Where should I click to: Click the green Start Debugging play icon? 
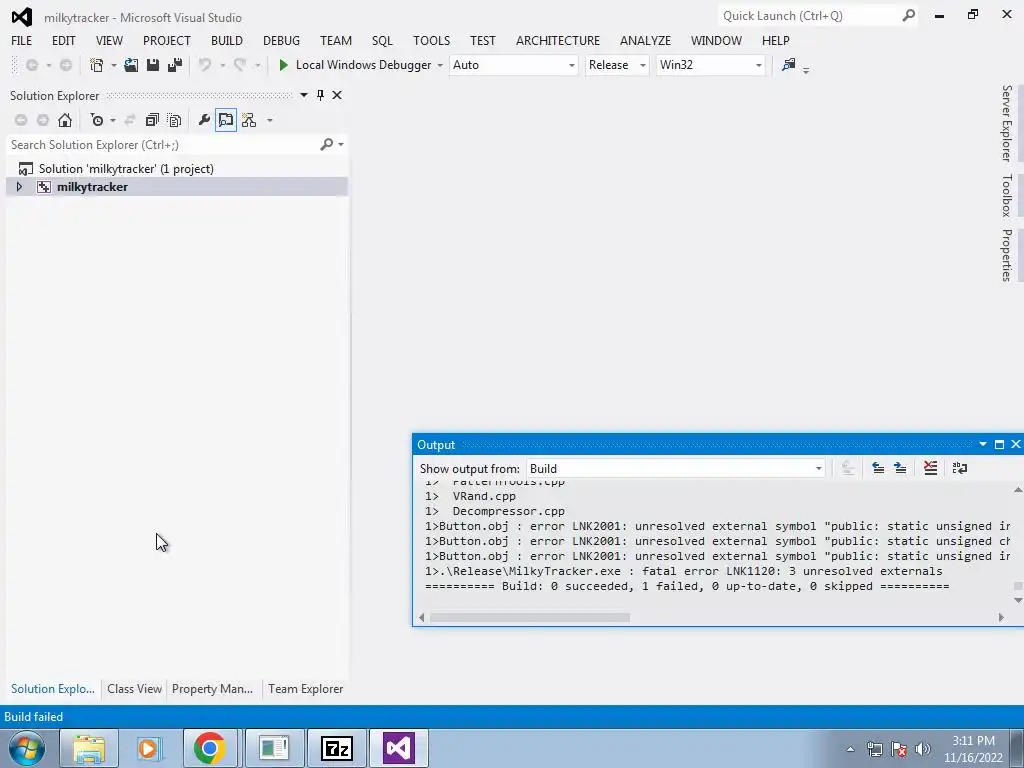coord(283,65)
